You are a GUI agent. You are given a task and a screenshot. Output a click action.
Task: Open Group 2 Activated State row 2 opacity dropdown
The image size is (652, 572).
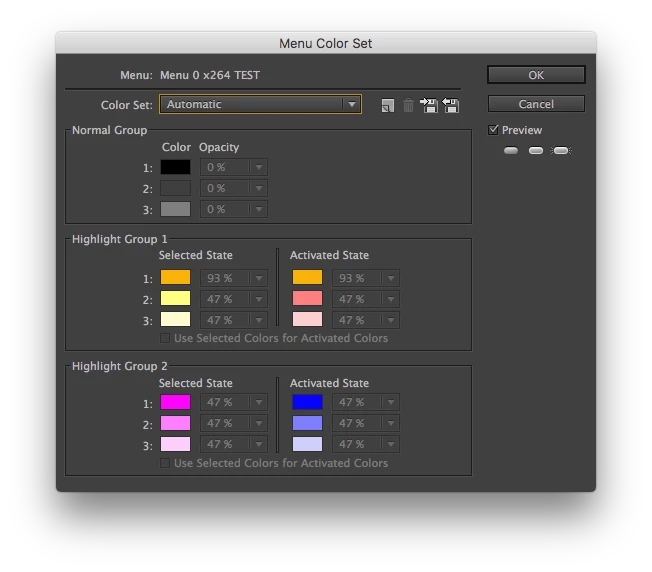click(366, 423)
